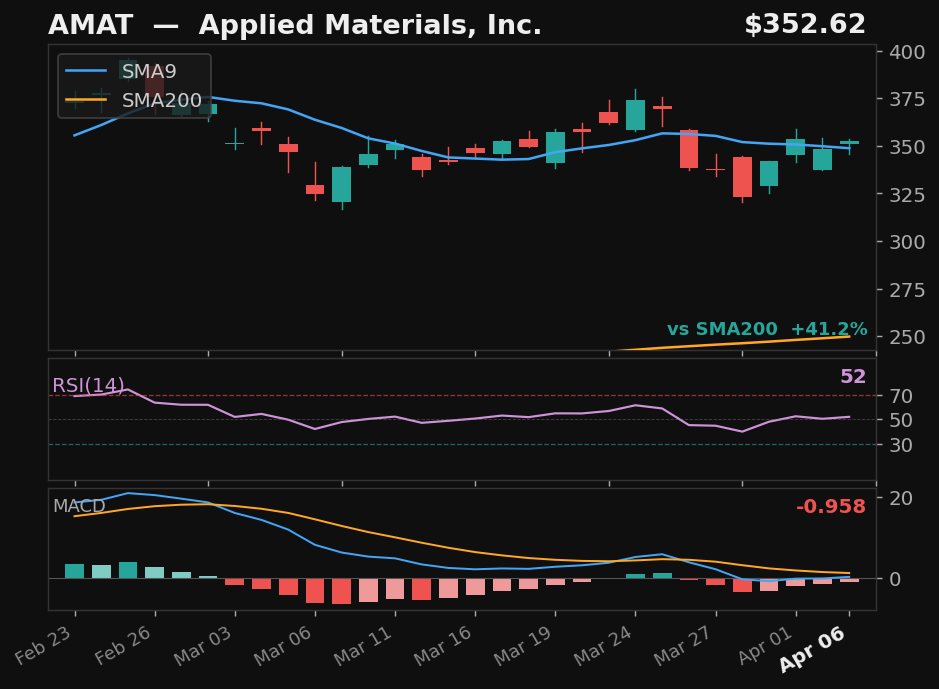Click the large red candle after Mar 24
This screenshot has height=689, width=939.
[x=689, y=149]
